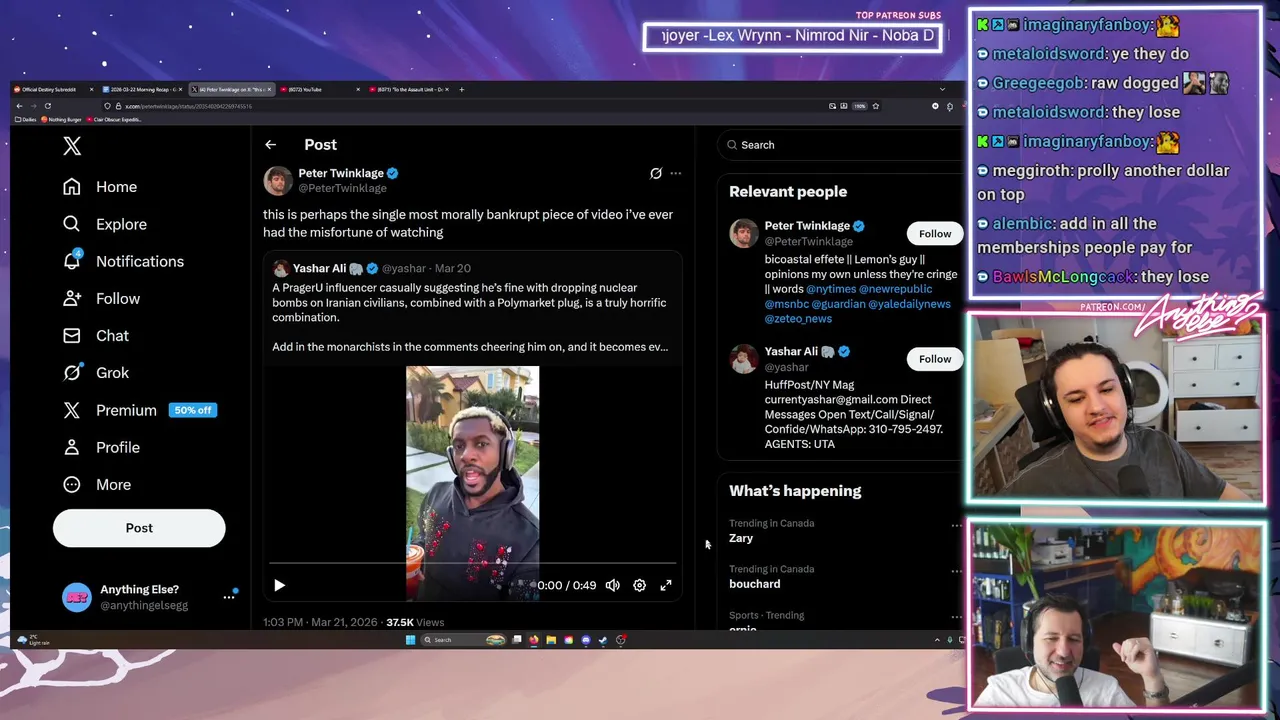Viewport: 1280px width, 720px height.
Task: Click the white Post button
Action: click(x=139, y=528)
